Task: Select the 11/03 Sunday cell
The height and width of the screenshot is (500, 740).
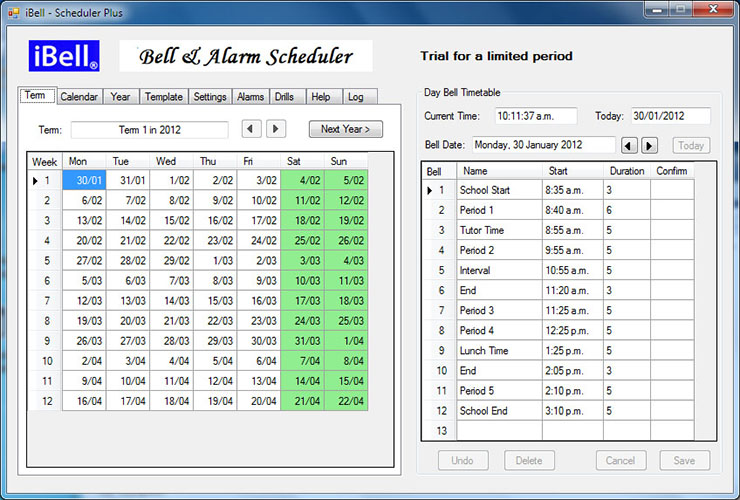Action: pyautogui.click(x=346, y=280)
